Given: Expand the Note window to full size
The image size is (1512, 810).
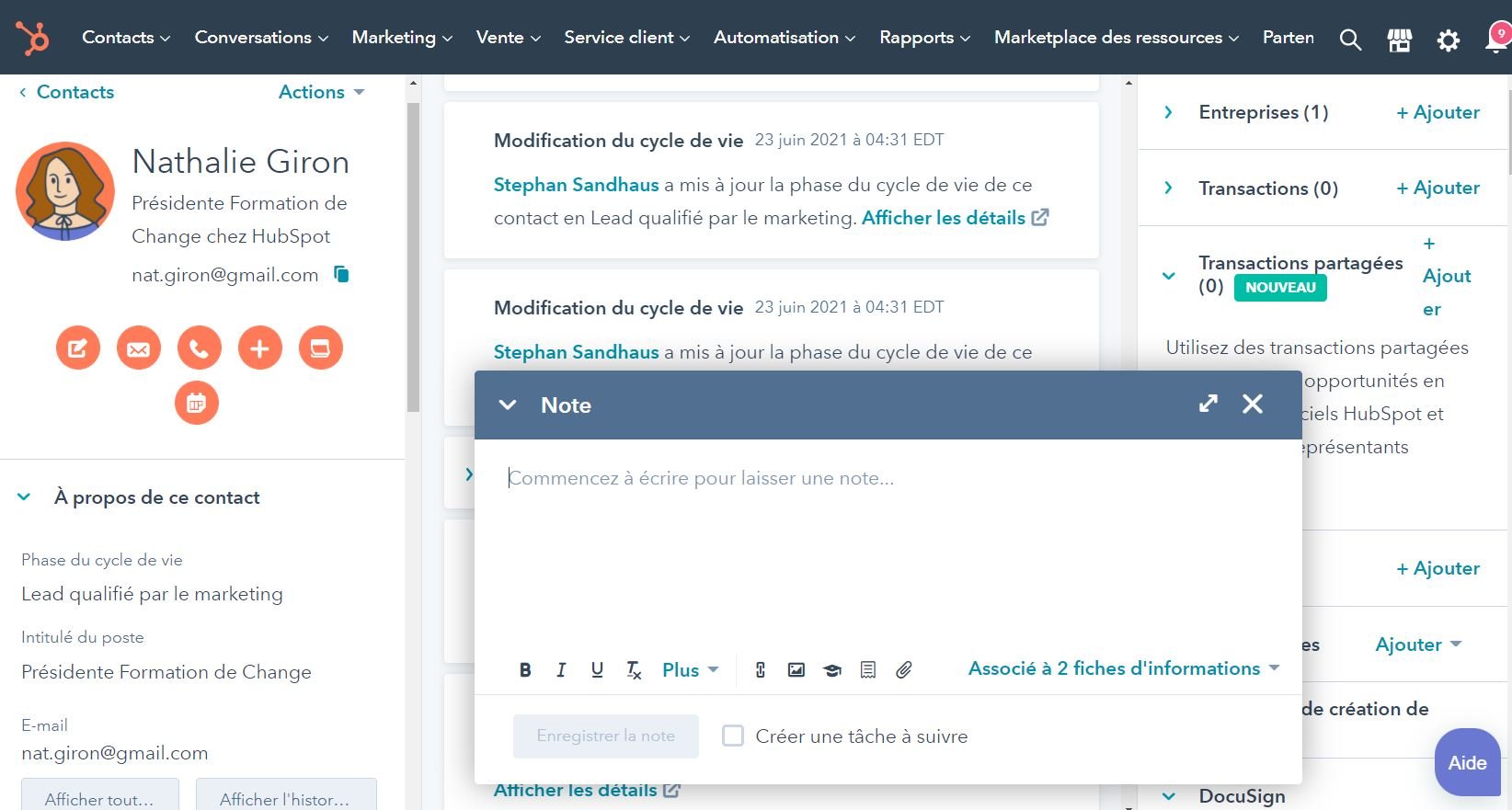Looking at the screenshot, I should coord(1208,404).
